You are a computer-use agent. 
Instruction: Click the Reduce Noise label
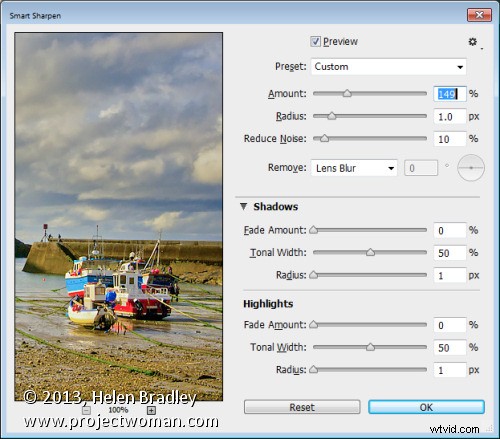click(275, 139)
